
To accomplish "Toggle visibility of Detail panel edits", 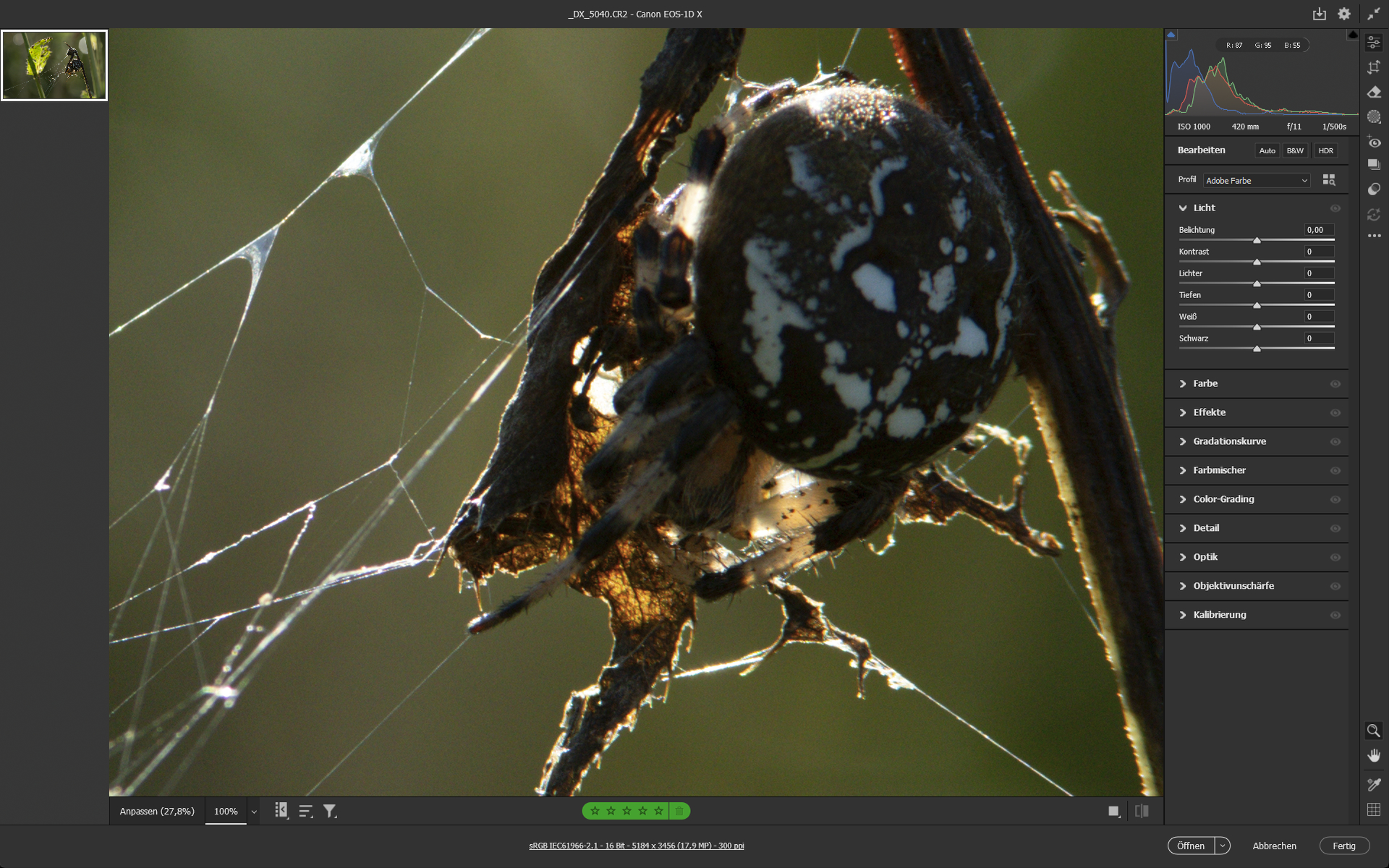I will (x=1335, y=529).
